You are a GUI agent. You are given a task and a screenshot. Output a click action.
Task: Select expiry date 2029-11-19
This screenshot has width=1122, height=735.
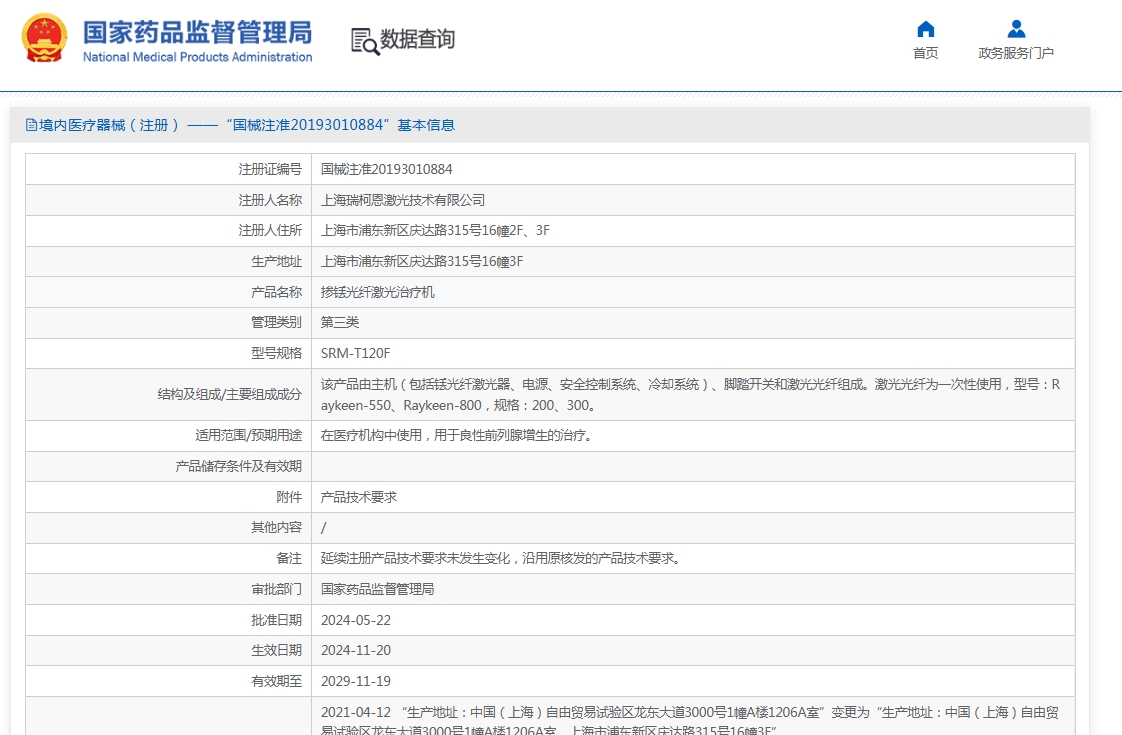coord(356,681)
